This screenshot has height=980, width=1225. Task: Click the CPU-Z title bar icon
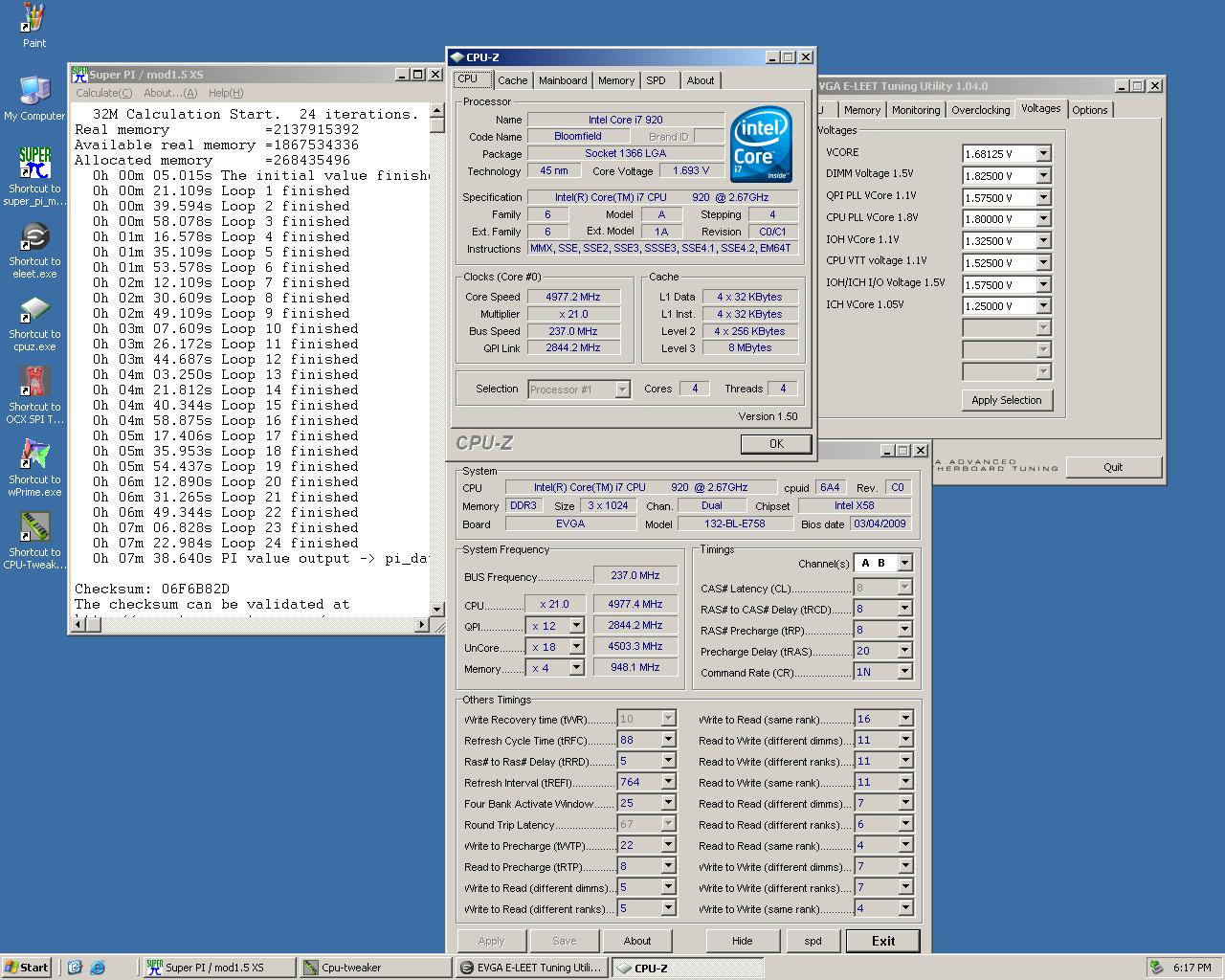pyautogui.click(x=457, y=57)
